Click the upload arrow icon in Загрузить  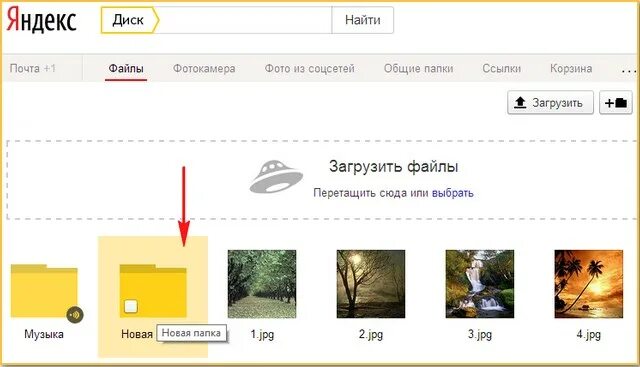[520, 102]
